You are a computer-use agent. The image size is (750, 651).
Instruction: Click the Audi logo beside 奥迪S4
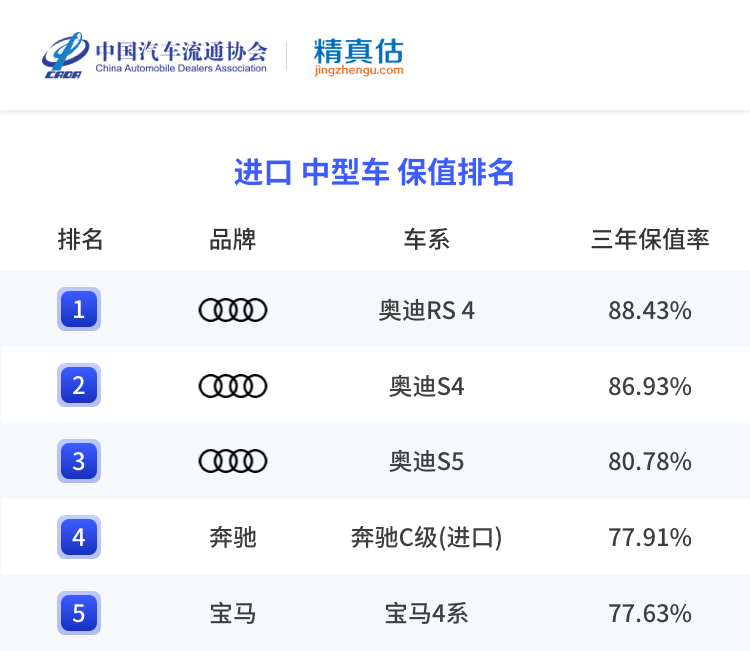(x=233, y=386)
